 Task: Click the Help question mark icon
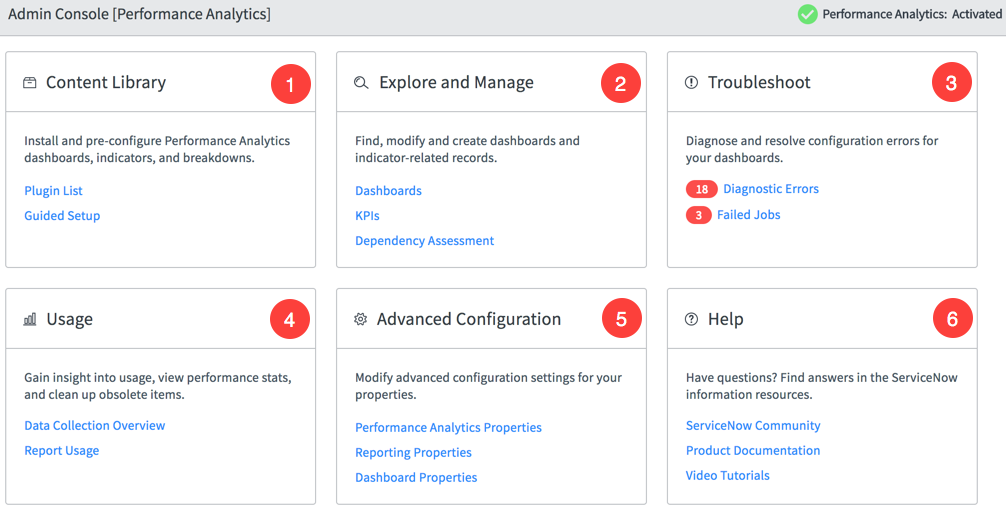[691, 319]
